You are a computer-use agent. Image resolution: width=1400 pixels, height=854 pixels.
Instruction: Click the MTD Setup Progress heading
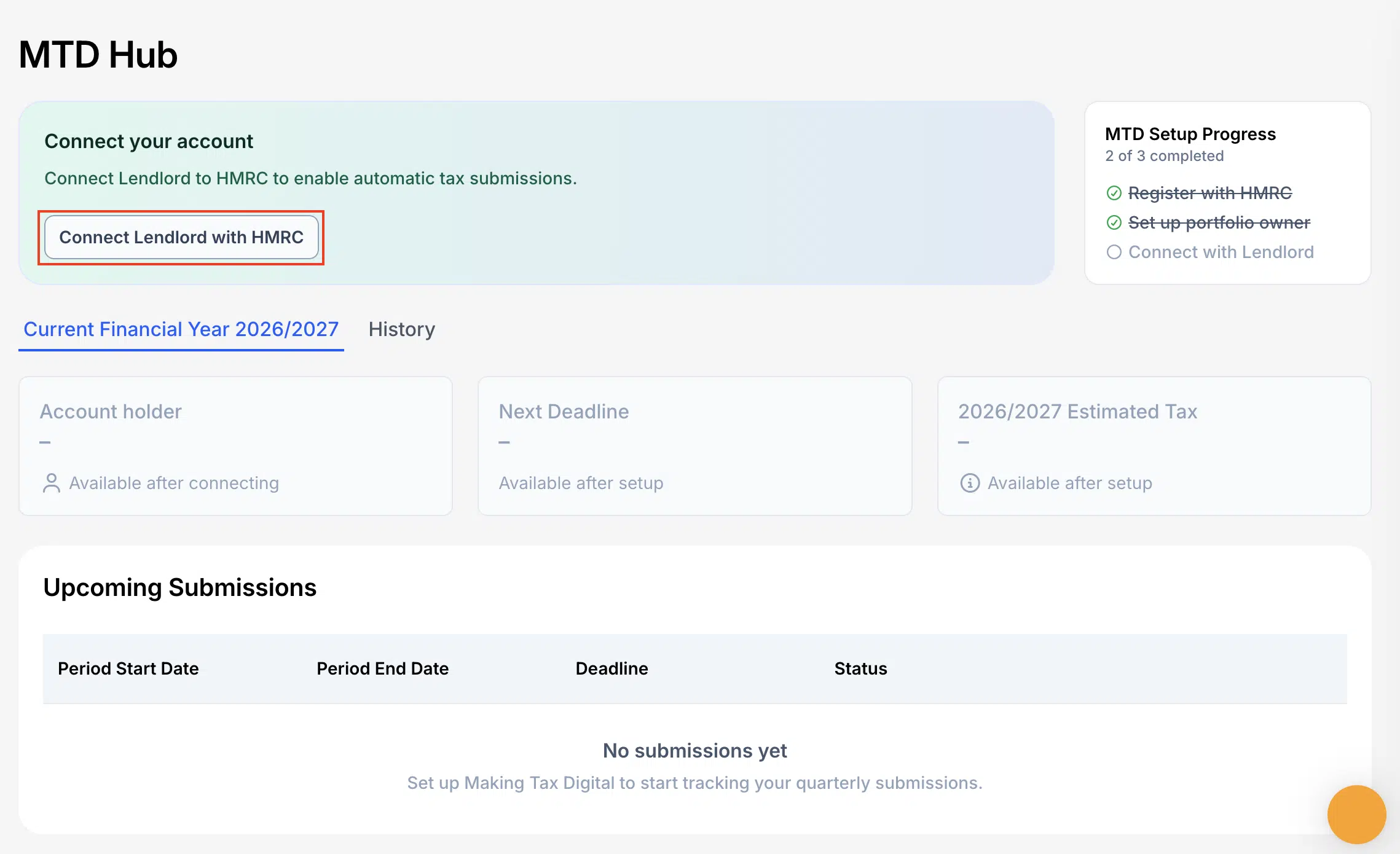(1190, 134)
